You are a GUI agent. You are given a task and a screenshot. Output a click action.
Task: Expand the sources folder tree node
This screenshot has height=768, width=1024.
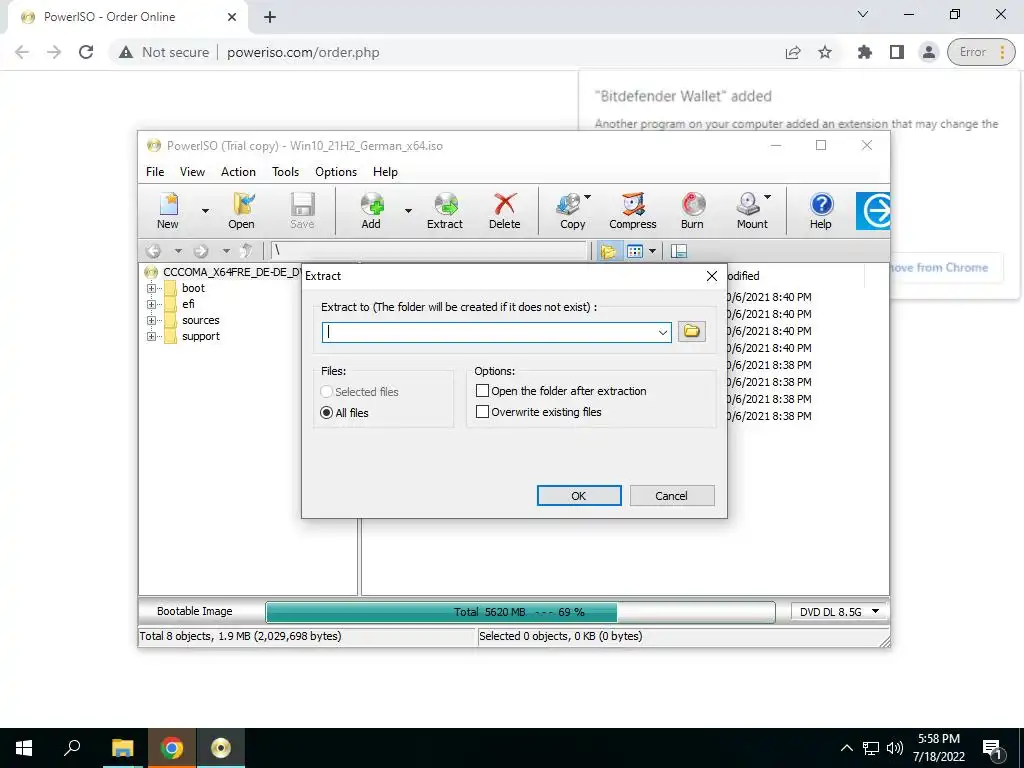(x=152, y=321)
